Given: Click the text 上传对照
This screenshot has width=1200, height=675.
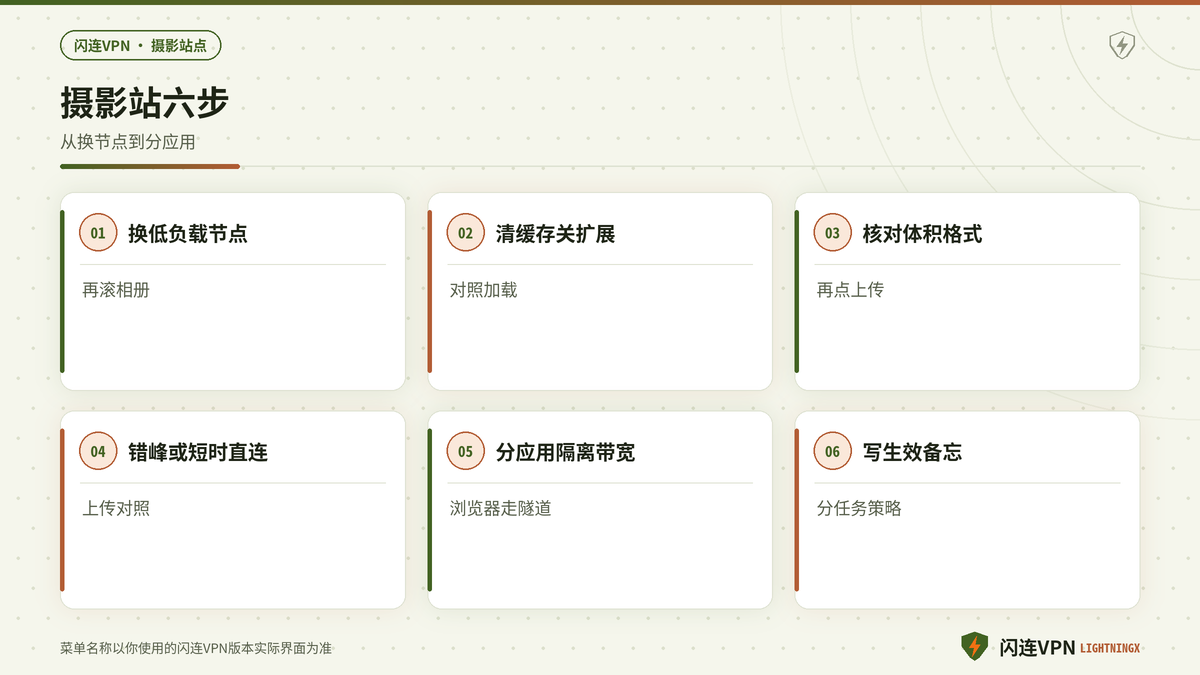Looking at the screenshot, I should point(116,509).
